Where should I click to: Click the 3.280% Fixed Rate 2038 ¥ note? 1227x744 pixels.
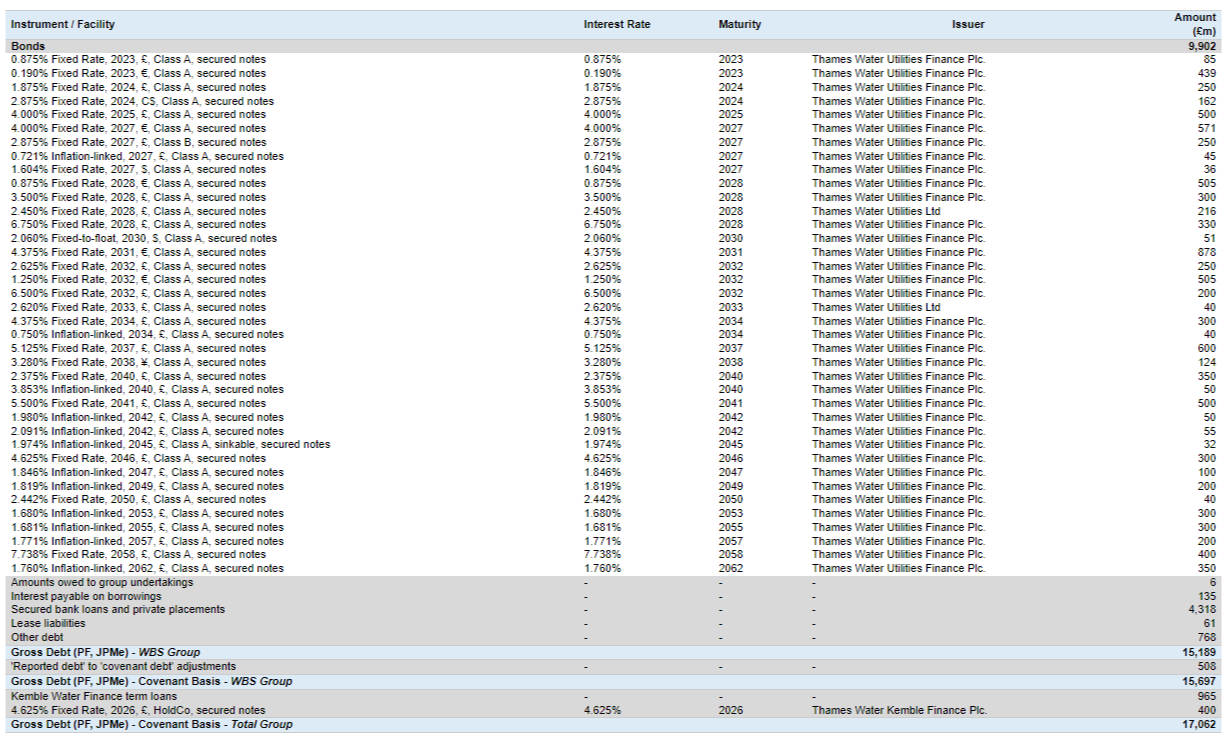coord(138,362)
